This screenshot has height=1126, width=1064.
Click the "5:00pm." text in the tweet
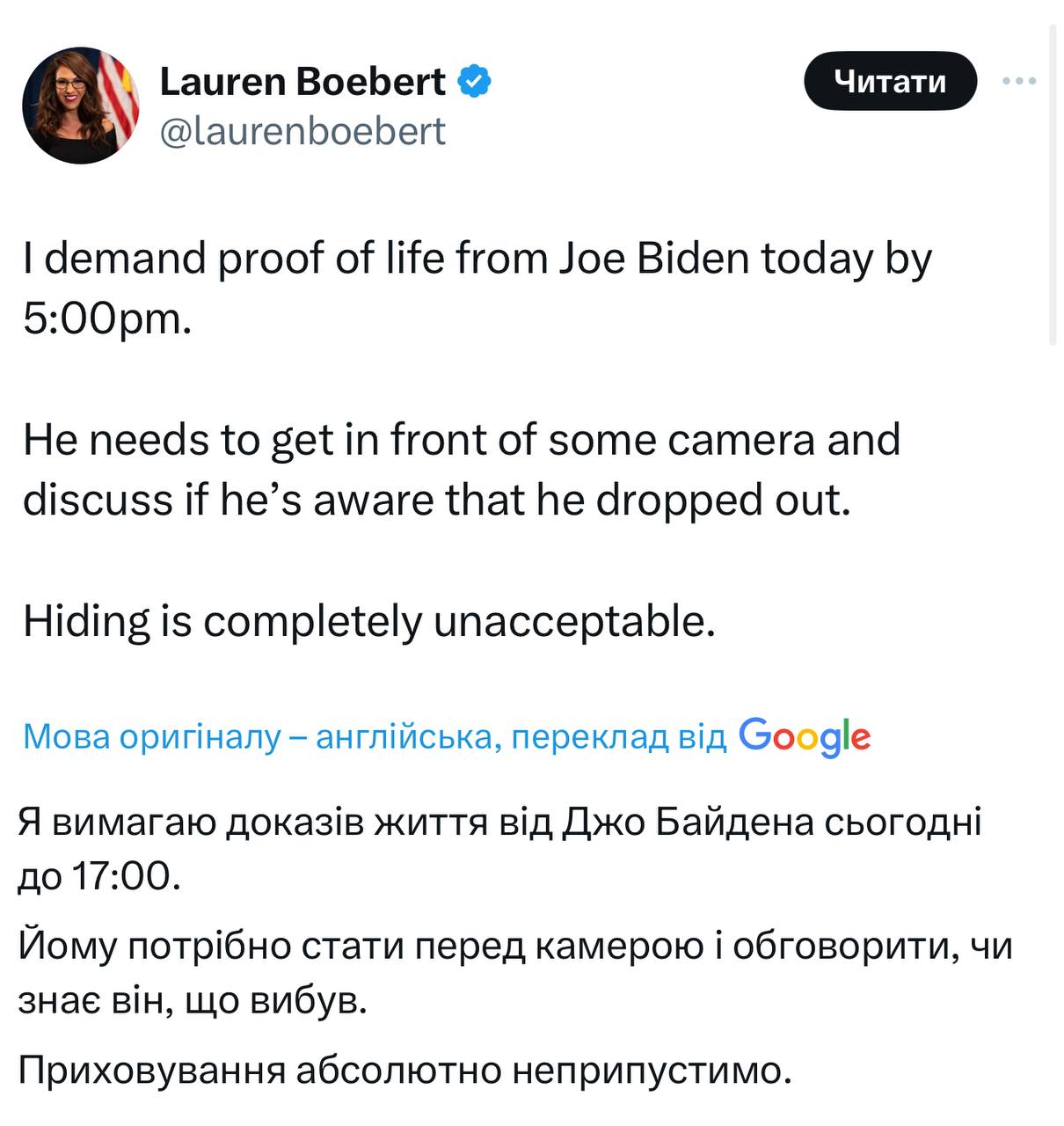(x=107, y=318)
